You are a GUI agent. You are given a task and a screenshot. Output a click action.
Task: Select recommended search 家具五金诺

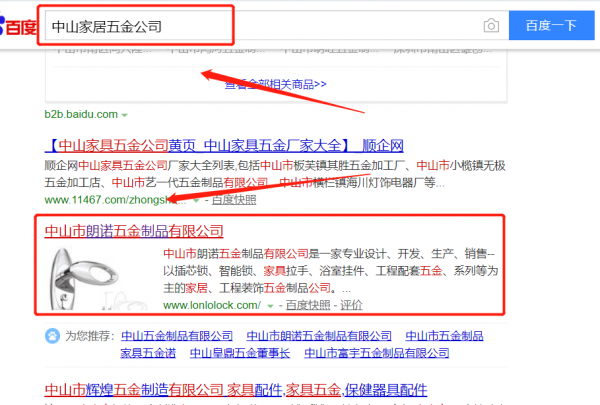point(148,353)
